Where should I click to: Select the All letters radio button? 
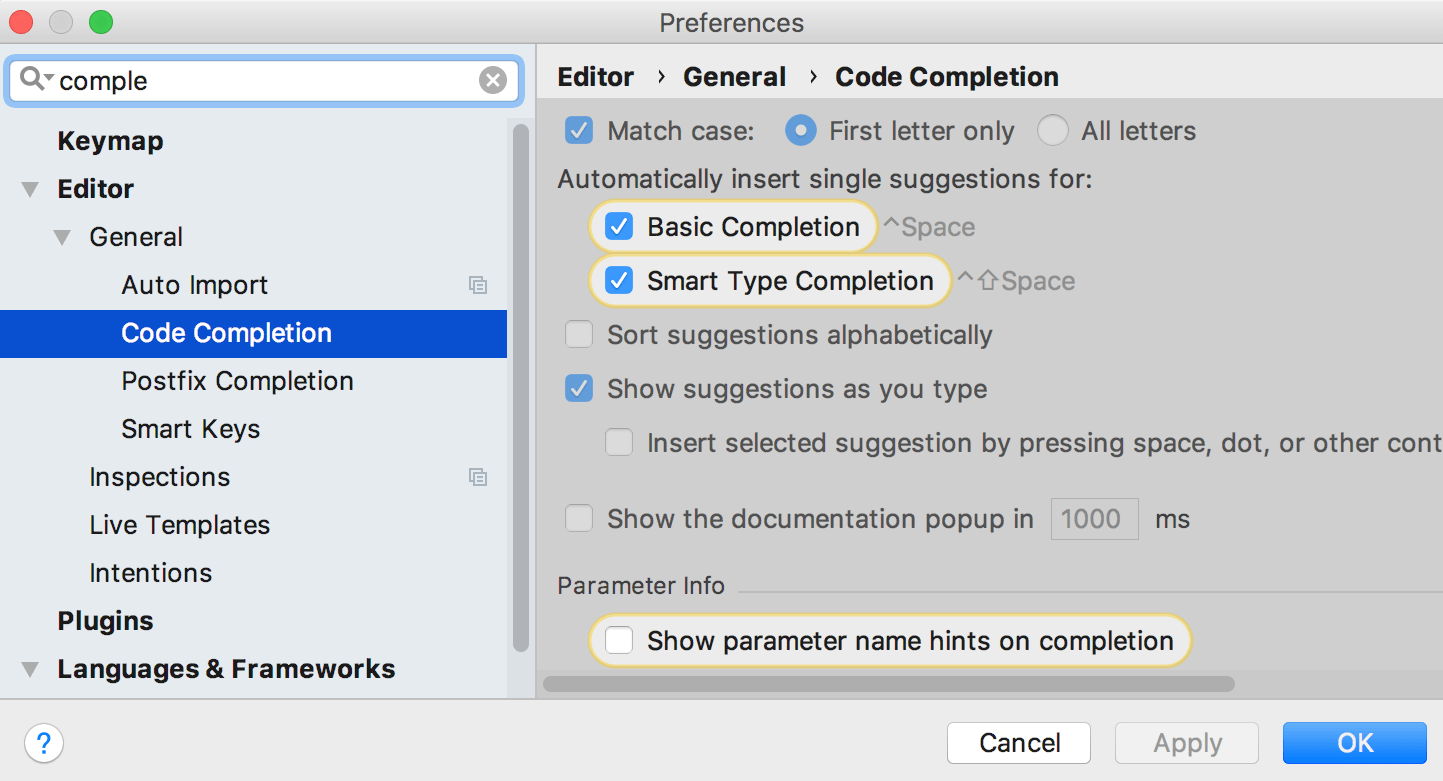tap(1051, 130)
